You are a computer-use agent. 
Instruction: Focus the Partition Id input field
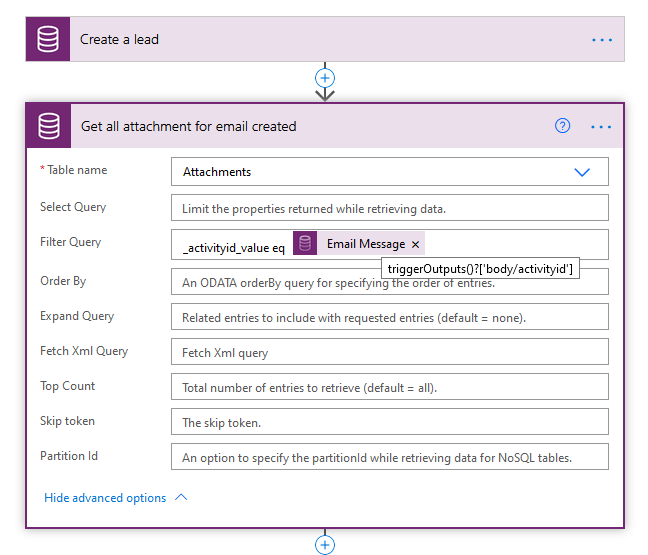(389, 458)
